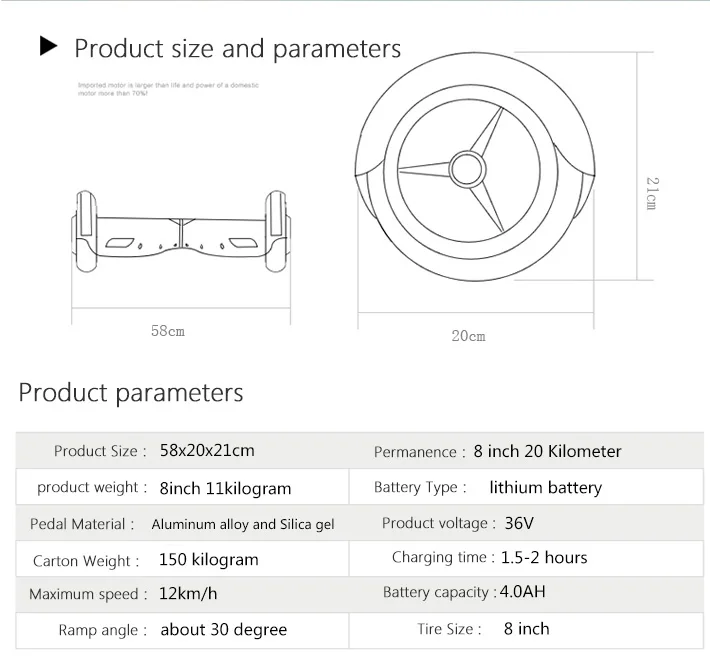This screenshot has height=657, width=710.
Task: Click the 20cm wheel width label
Action: pyautogui.click(x=468, y=336)
